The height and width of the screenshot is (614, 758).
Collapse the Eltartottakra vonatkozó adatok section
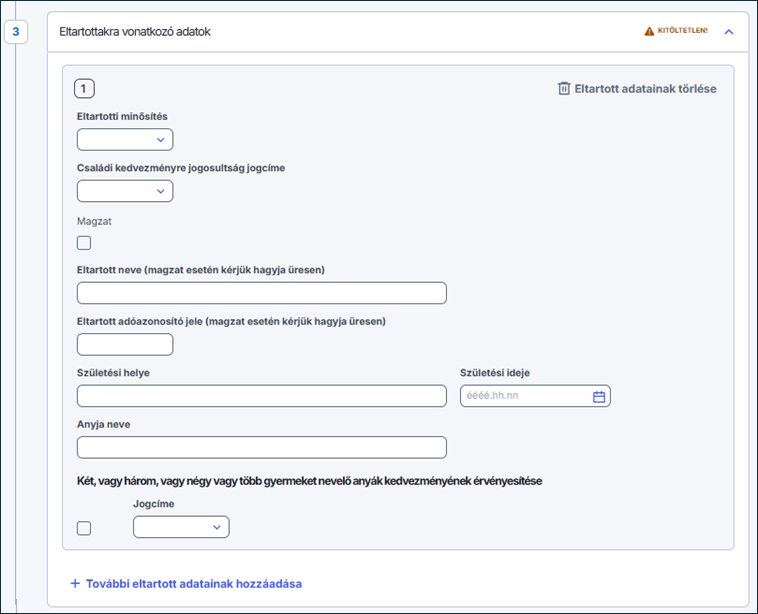[x=729, y=32]
